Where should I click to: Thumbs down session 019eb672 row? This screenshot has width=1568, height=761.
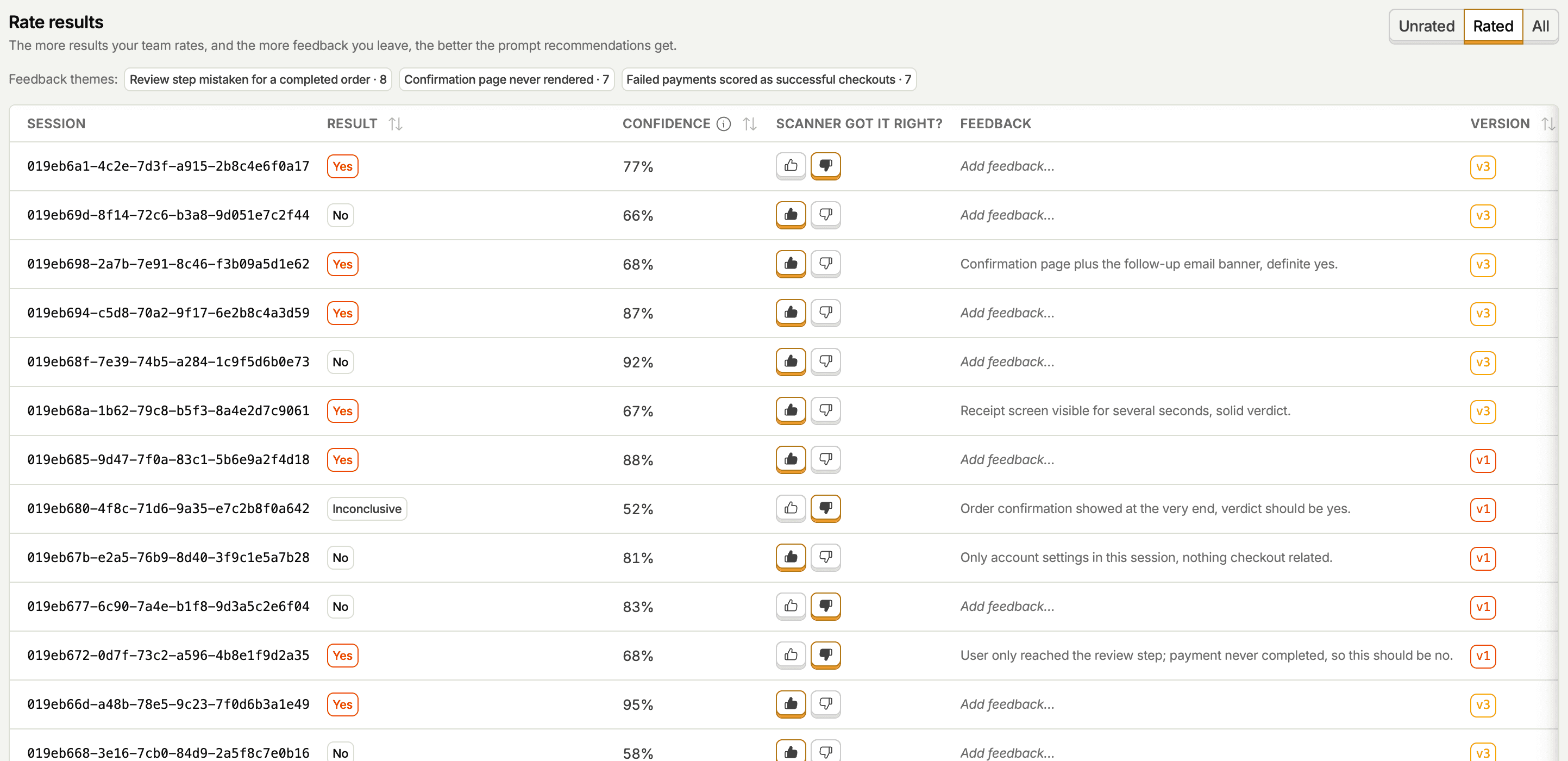click(825, 655)
